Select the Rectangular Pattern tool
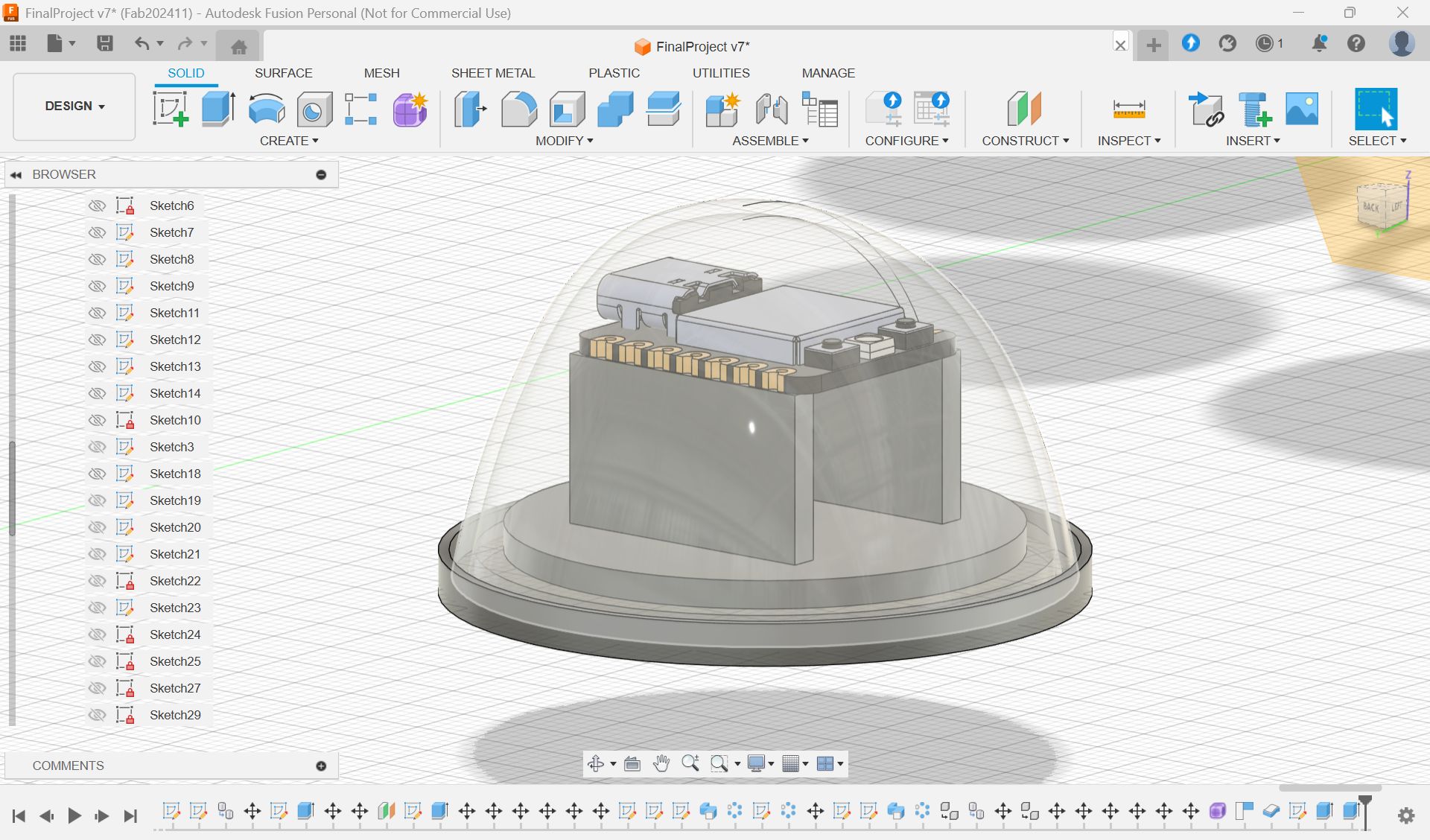Viewport: 1430px width, 840px height. coord(361,109)
